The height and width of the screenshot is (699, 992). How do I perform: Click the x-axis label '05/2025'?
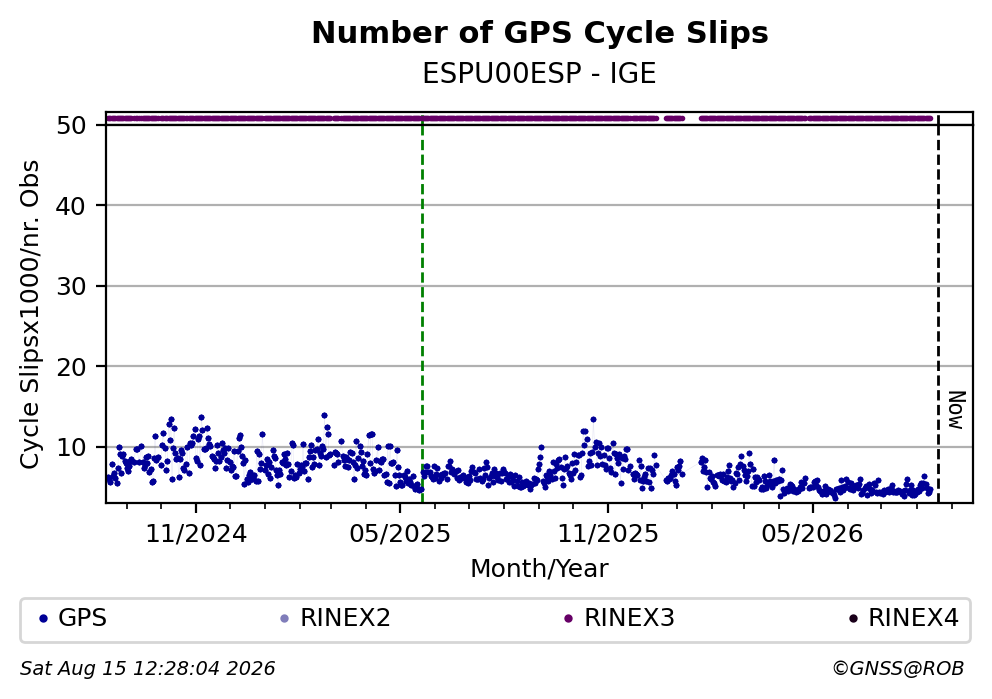(x=400, y=535)
